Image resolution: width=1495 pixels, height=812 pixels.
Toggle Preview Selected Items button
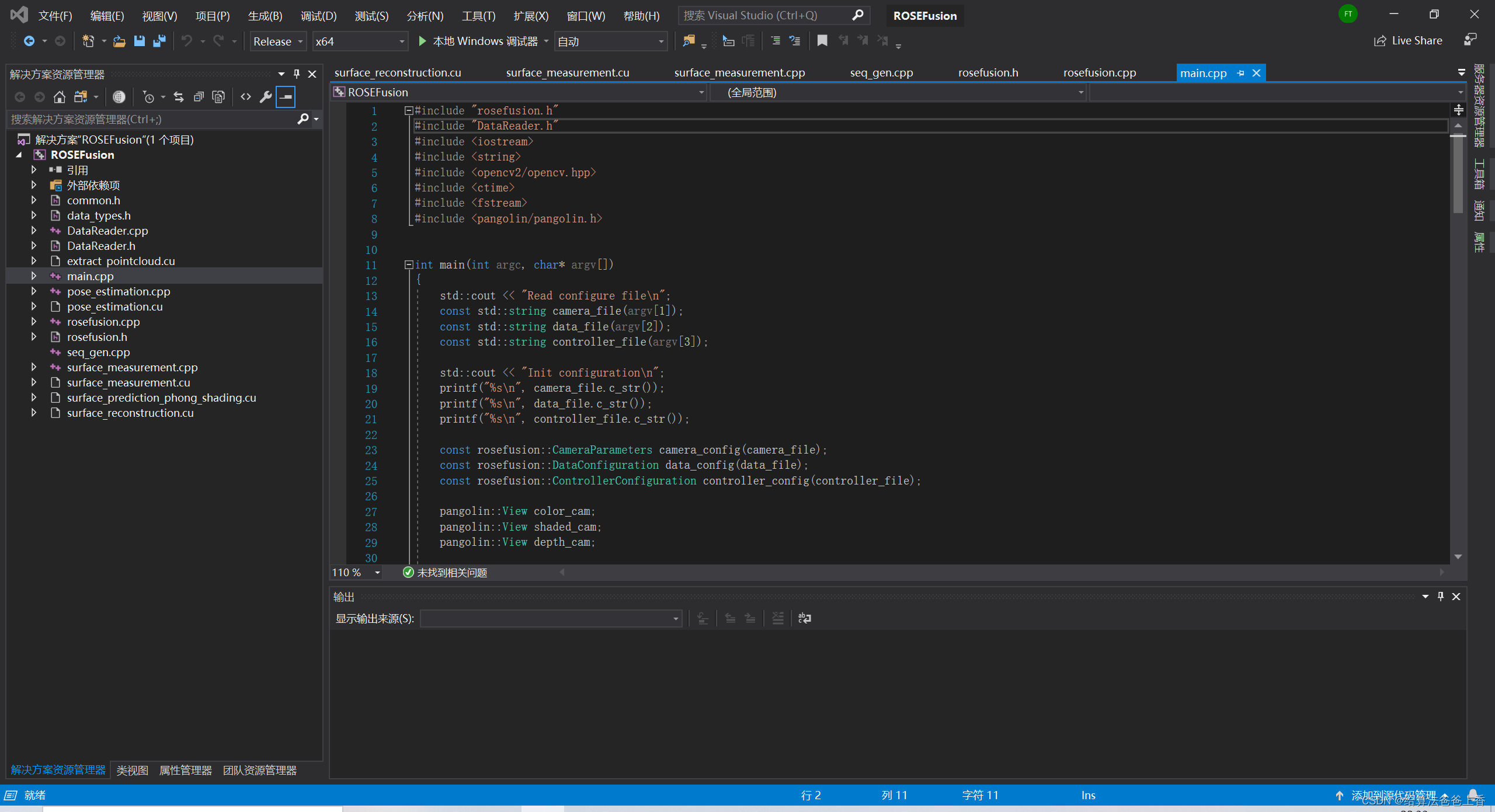click(286, 97)
